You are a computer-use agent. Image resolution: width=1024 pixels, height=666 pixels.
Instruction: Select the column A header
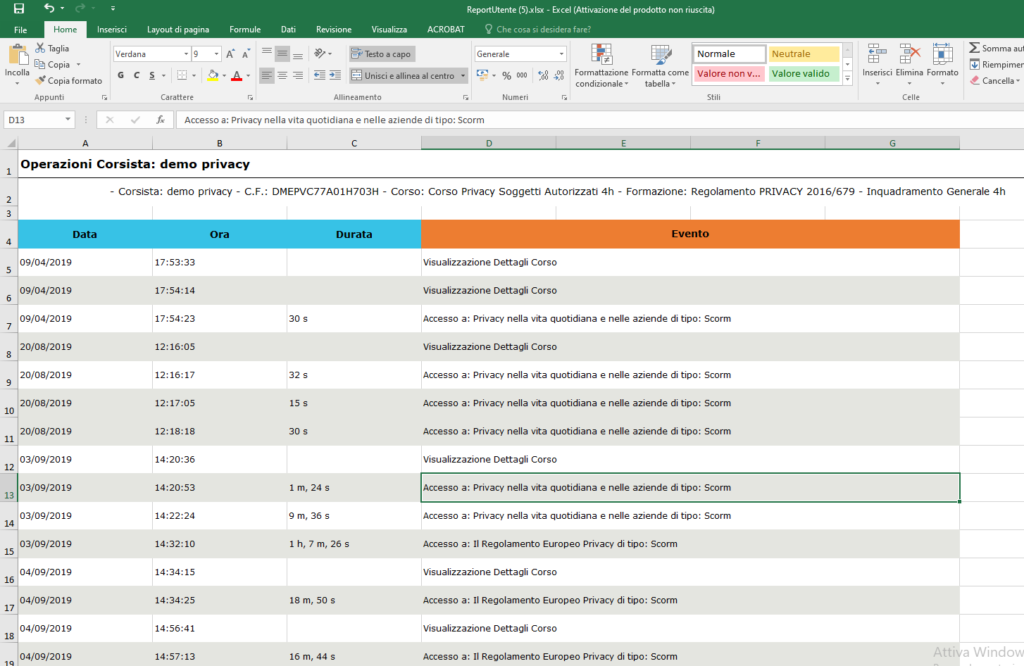pyautogui.click(x=85, y=143)
